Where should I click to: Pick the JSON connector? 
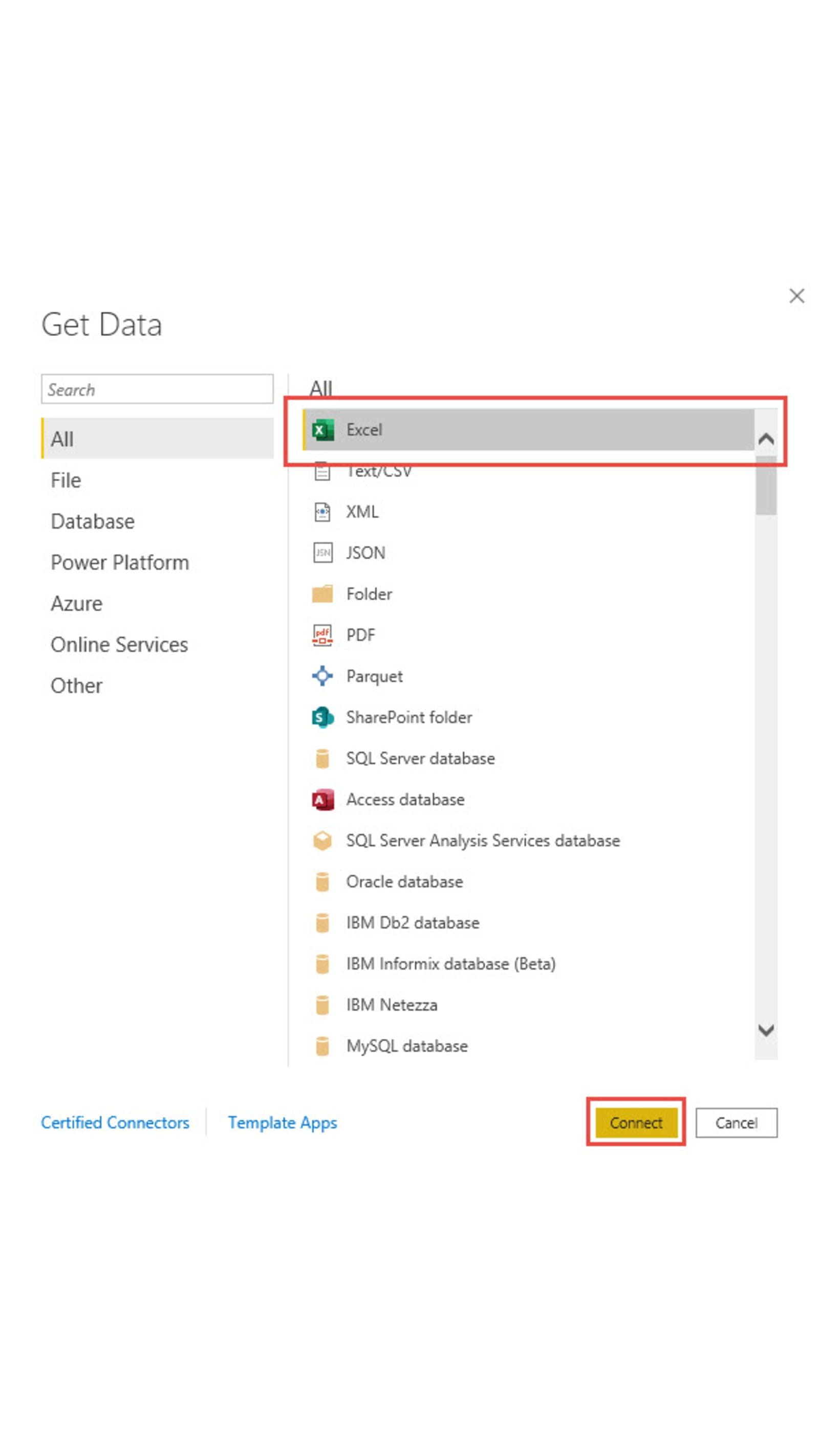[364, 552]
